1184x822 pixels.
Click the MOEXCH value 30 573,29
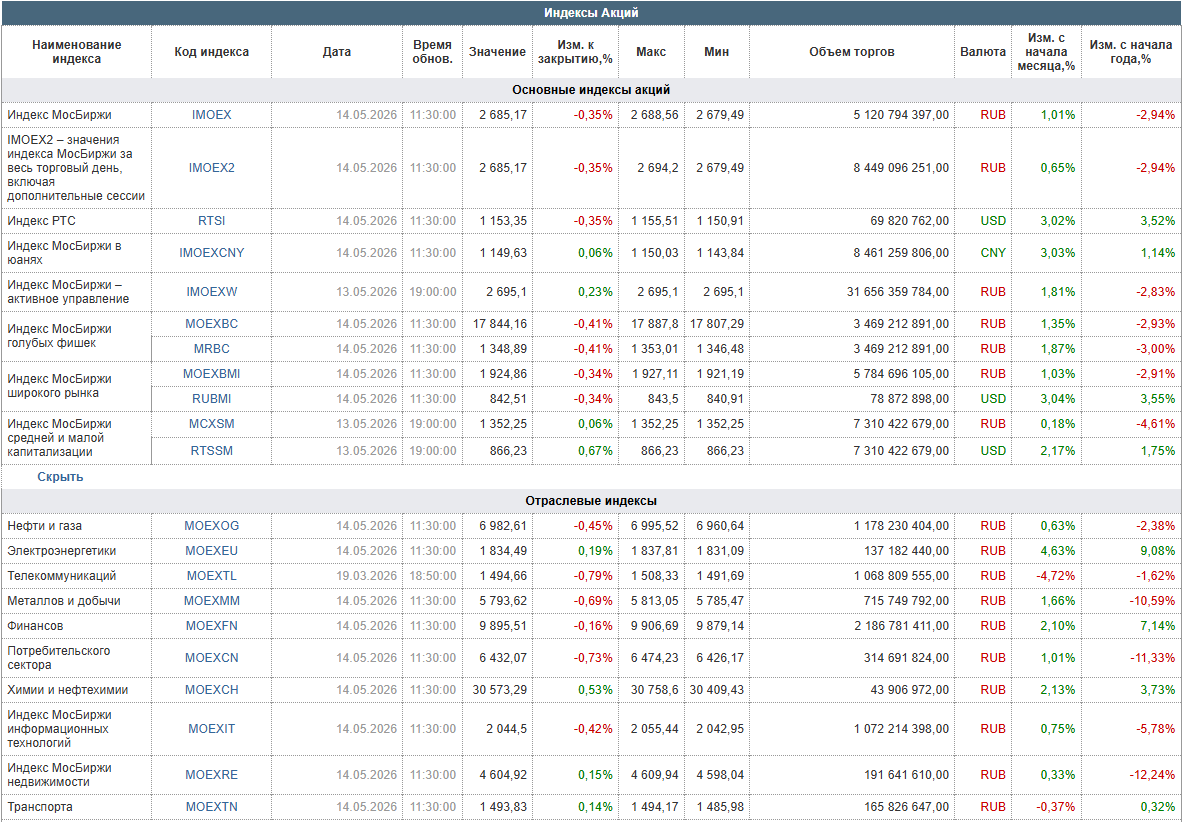[x=500, y=690]
